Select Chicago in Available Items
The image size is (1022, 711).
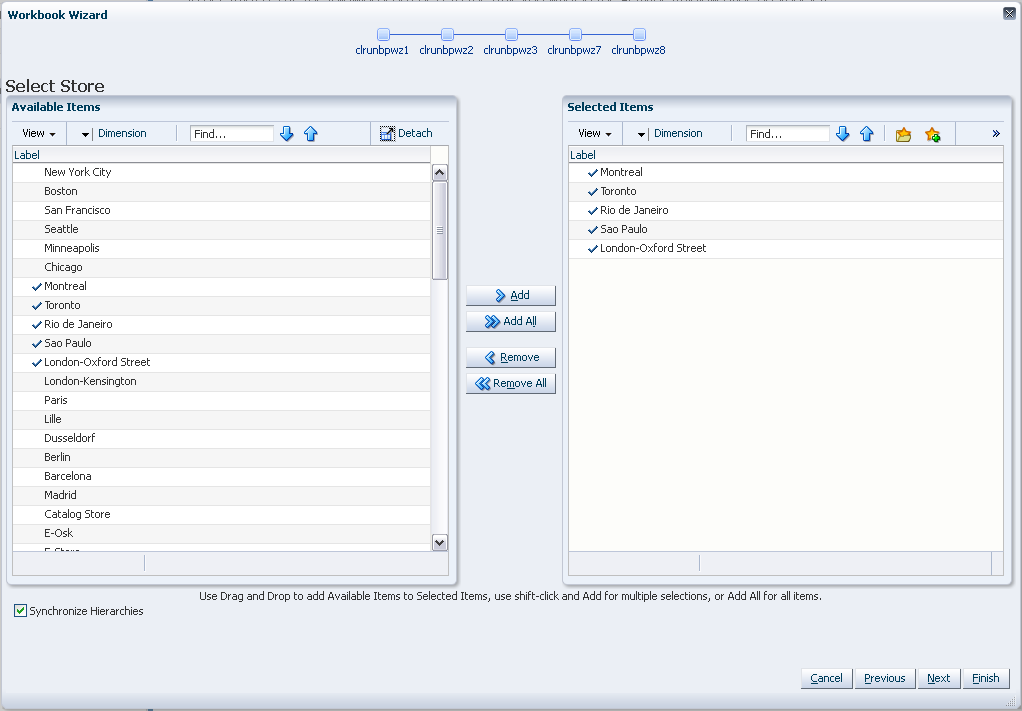222,267
